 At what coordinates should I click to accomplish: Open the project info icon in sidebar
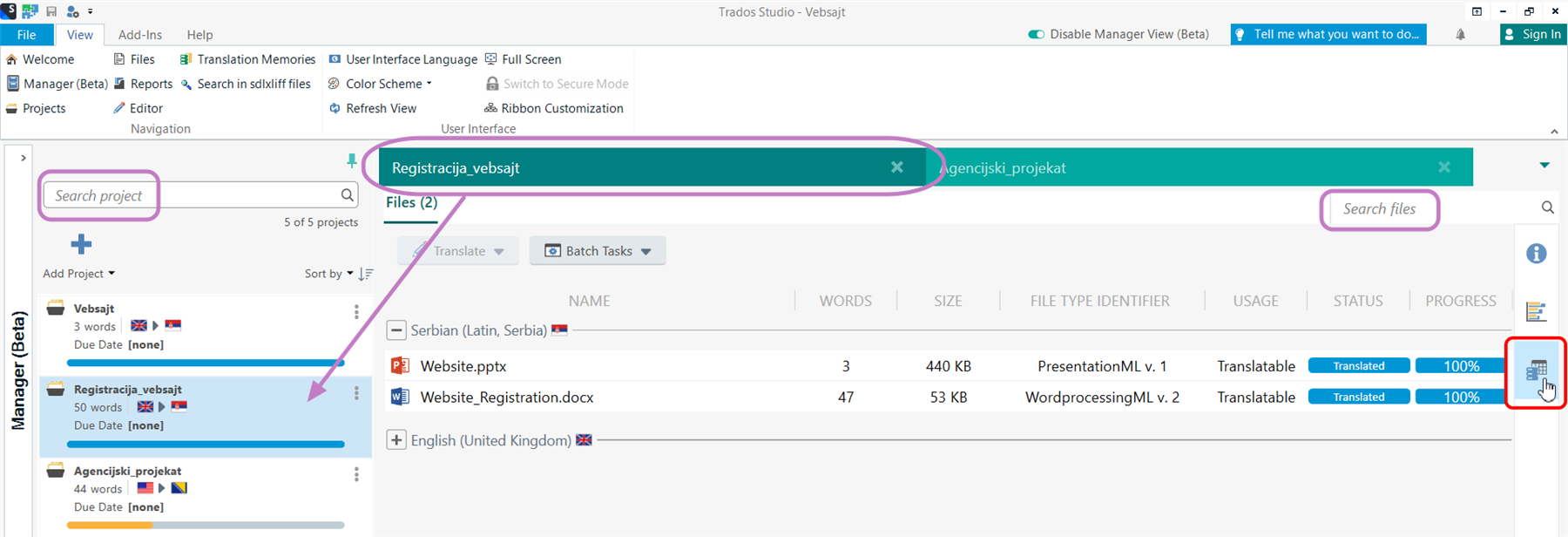pyautogui.click(x=1537, y=254)
